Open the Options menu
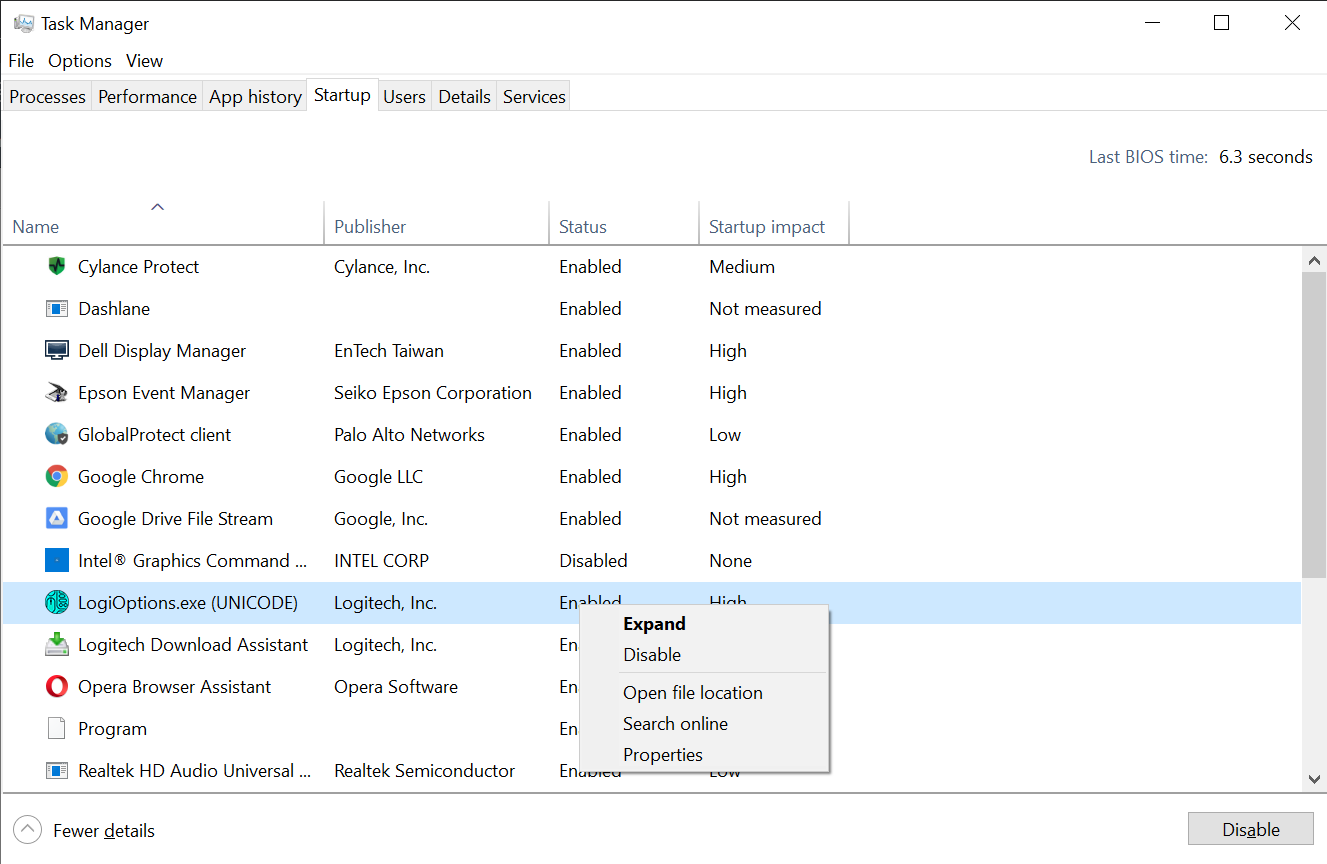 pyautogui.click(x=80, y=61)
